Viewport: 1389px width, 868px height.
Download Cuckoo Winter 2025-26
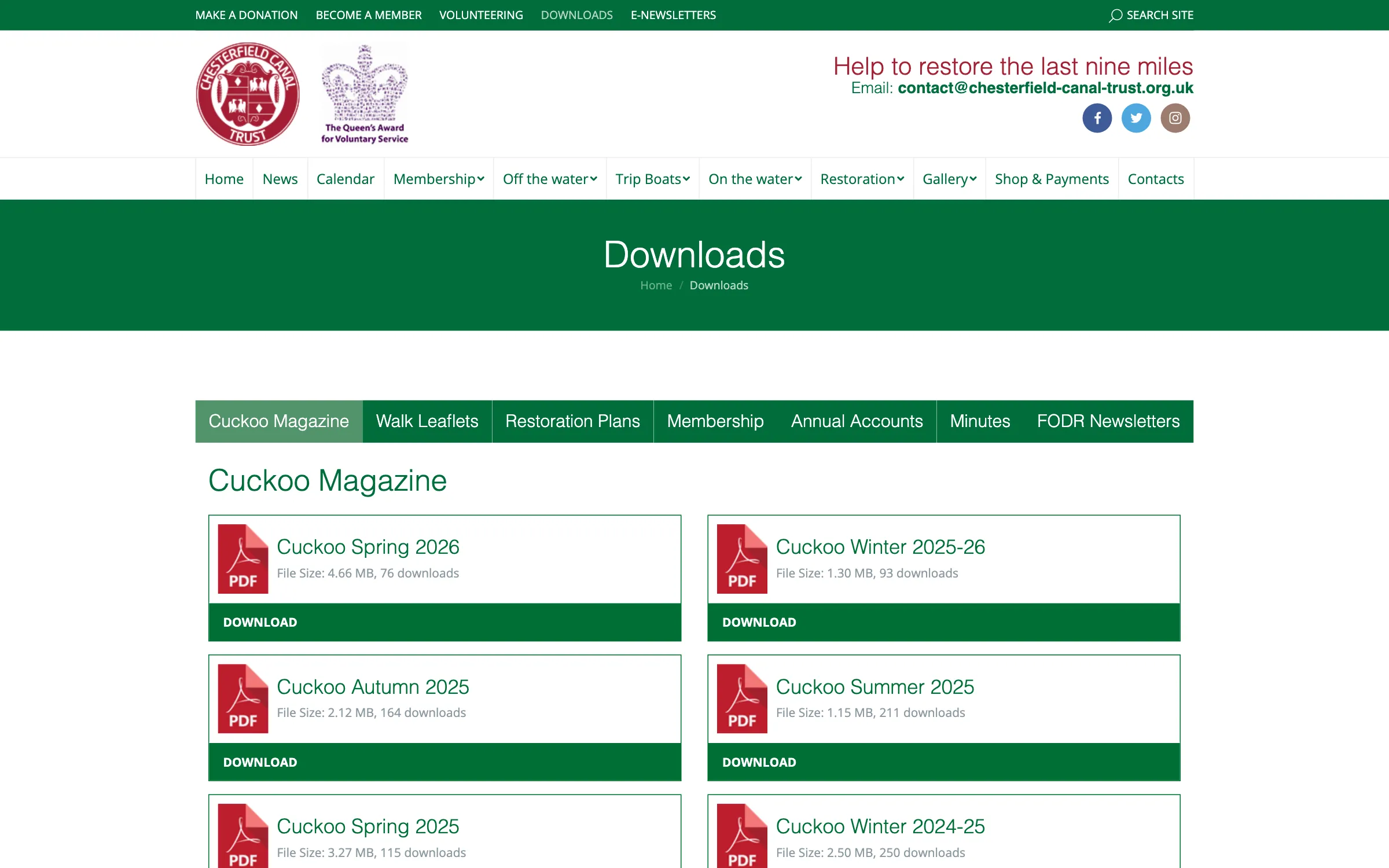pyautogui.click(x=943, y=622)
